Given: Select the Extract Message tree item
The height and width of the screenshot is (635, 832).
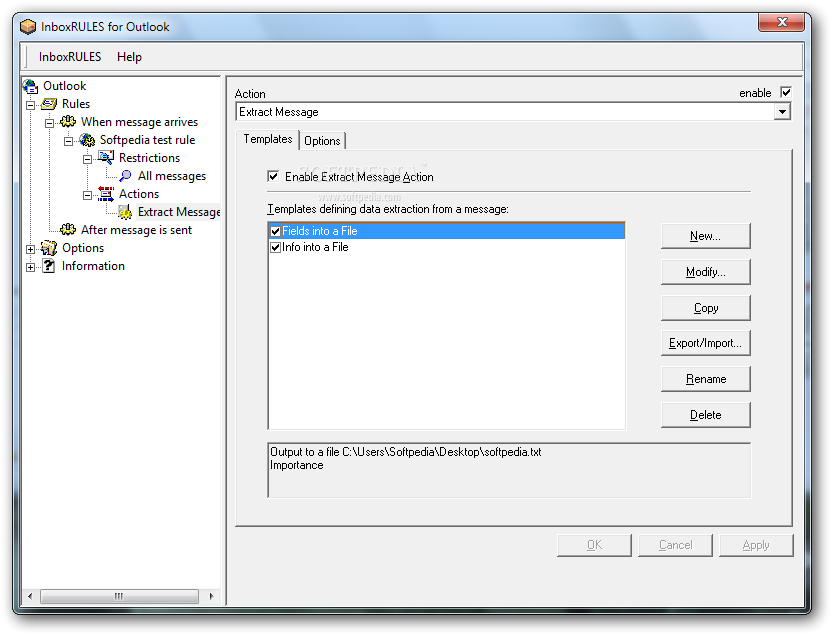Looking at the screenshot, I should 179,212.
